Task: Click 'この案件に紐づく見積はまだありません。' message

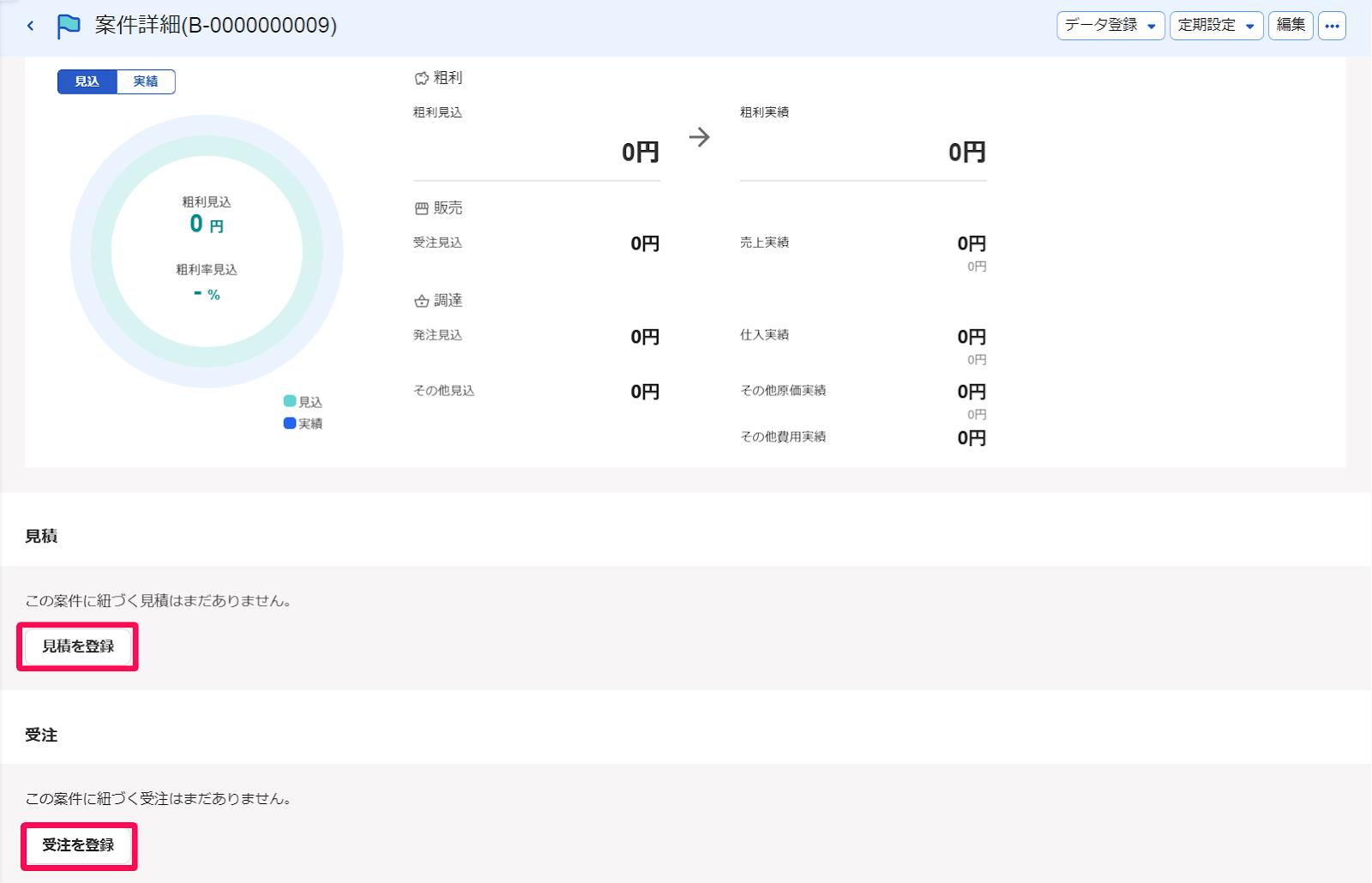Action: [x=161, y=601]
